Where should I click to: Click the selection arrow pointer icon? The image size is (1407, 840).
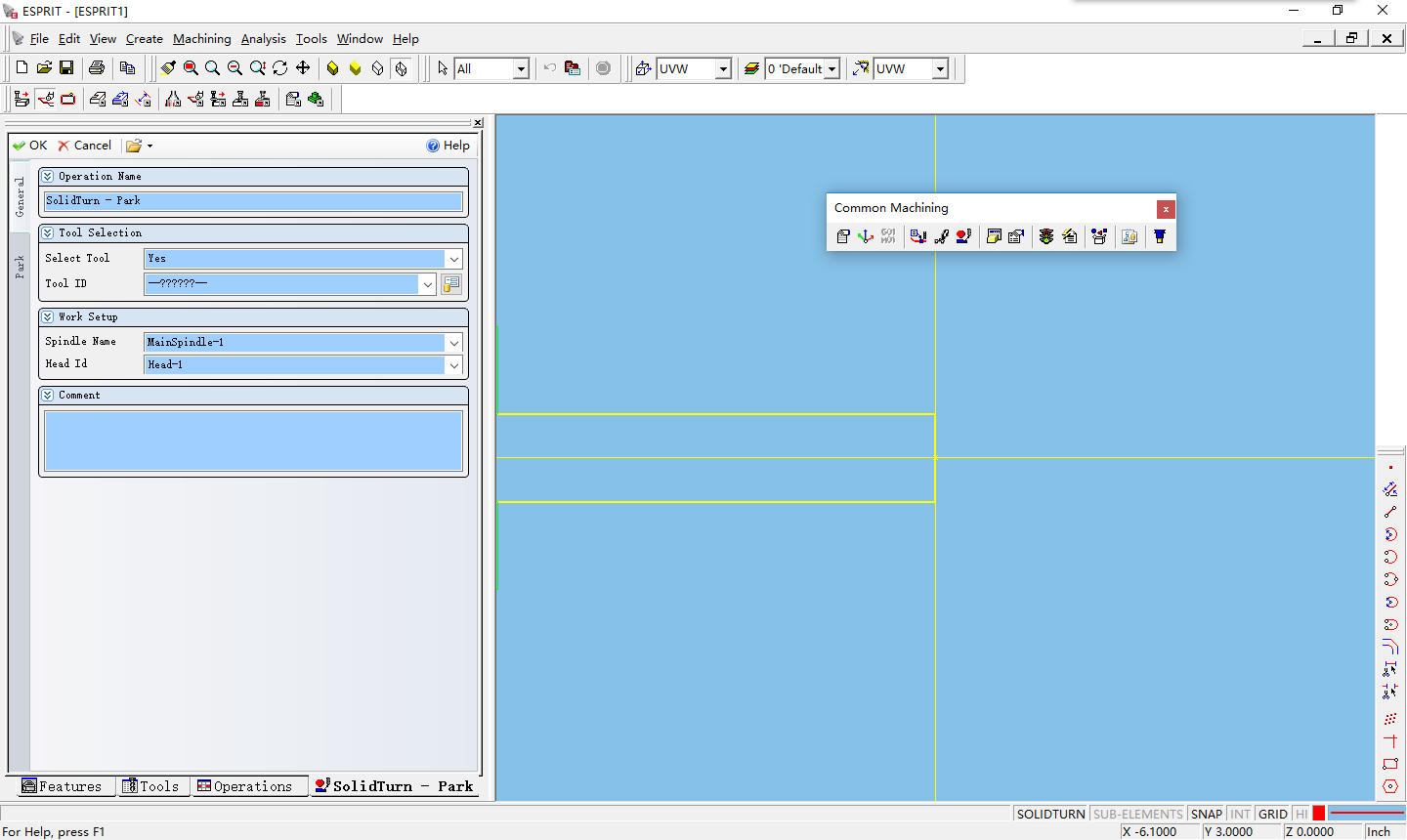pos(443,68)
